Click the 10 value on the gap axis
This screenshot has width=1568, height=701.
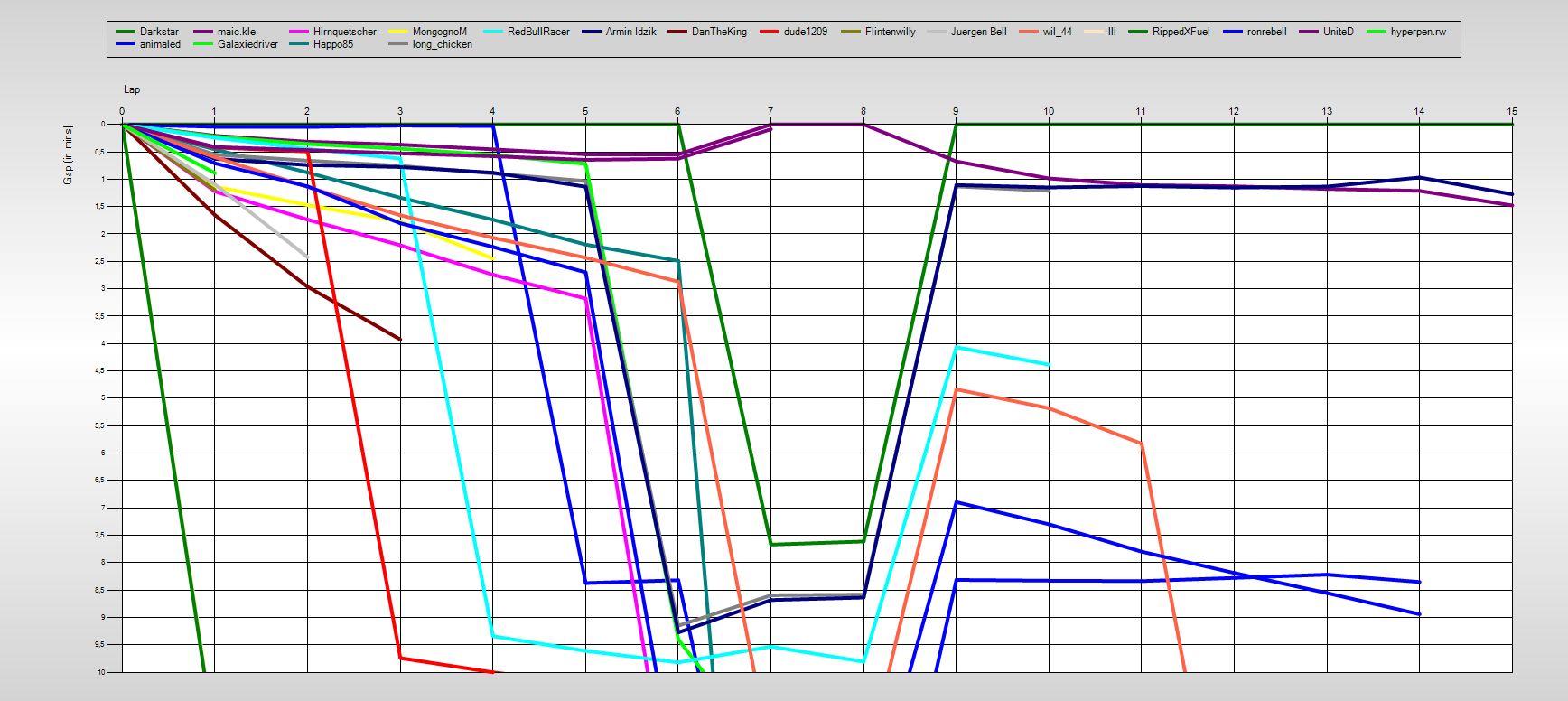(x=102, y=672)
